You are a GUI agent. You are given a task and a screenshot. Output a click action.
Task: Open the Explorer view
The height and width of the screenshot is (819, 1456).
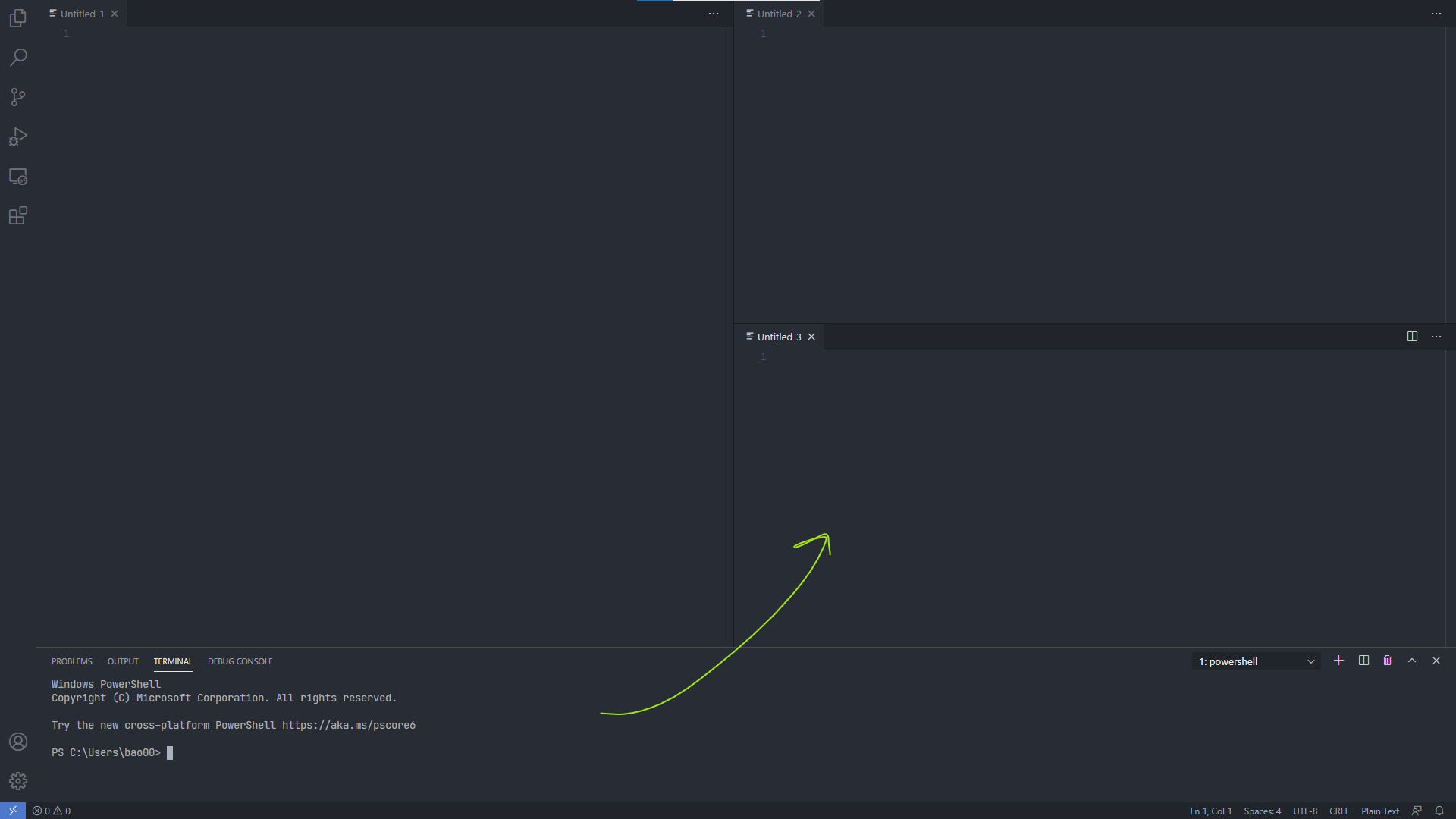18,18
